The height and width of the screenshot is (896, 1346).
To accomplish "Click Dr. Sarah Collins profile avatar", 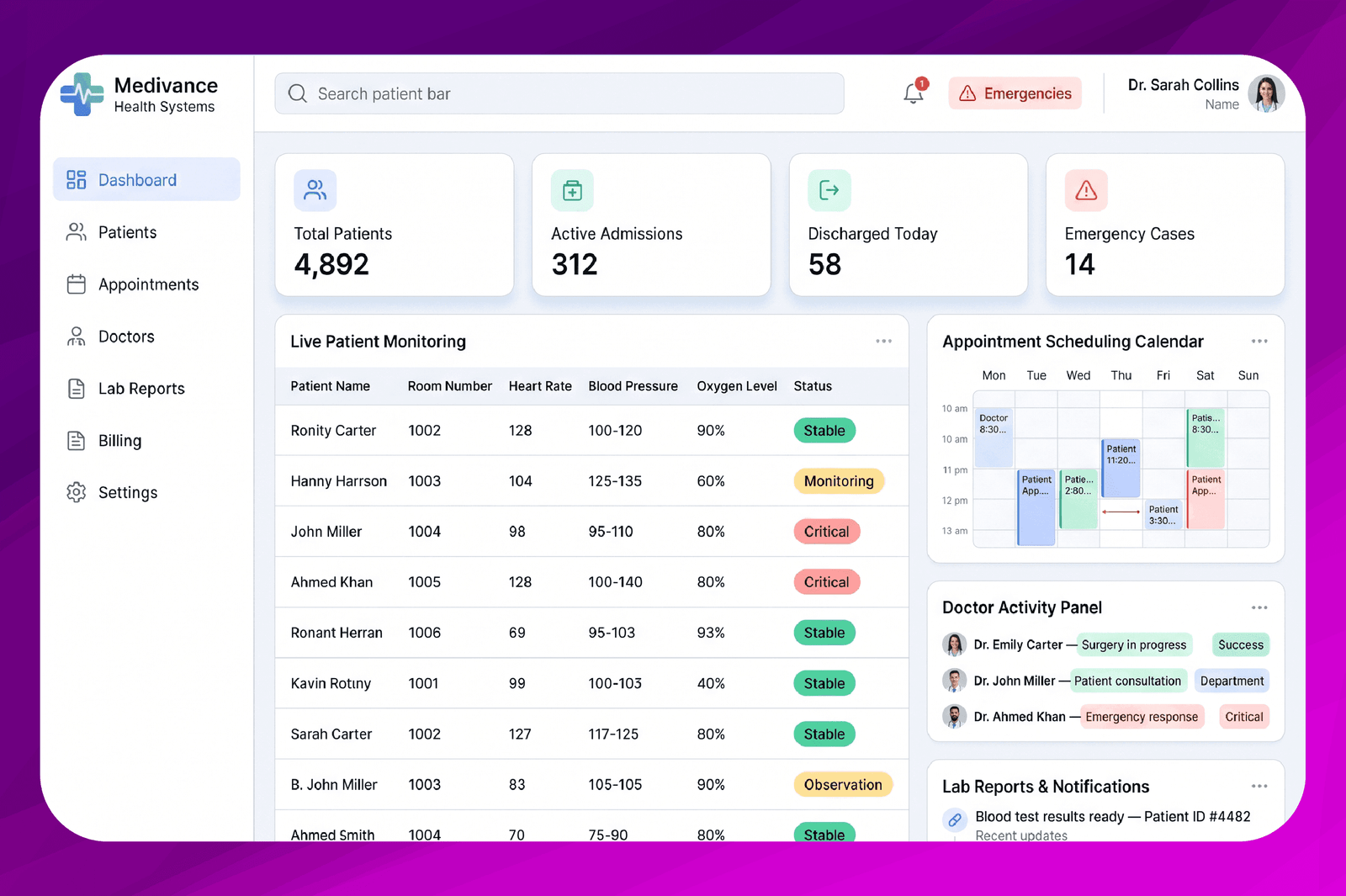I will [x=1266, y=93].
